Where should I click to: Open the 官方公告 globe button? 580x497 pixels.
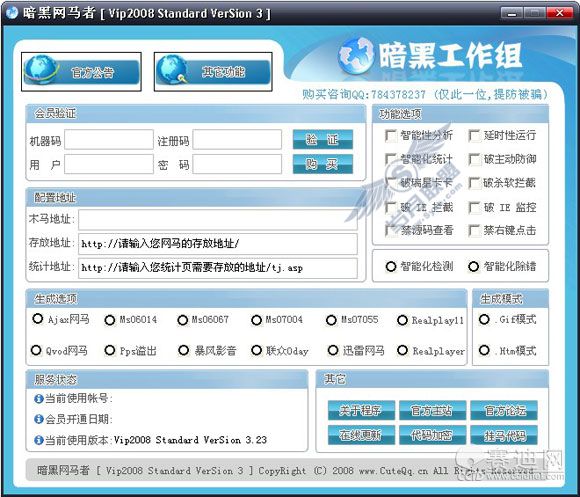tap(81, 71)
